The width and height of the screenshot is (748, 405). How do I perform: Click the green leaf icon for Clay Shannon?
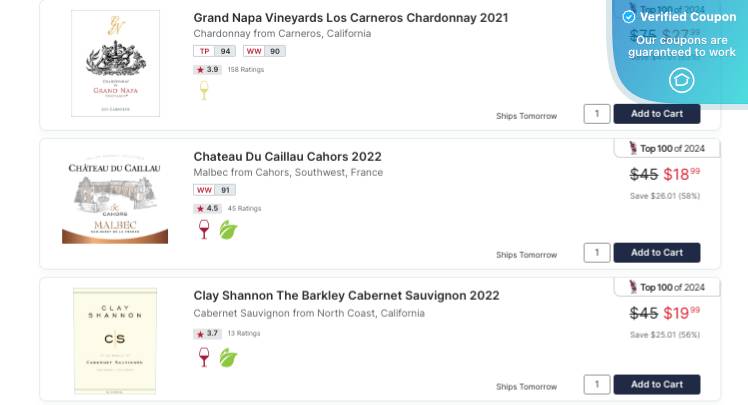pyautogui.click(x=228, y=357)
